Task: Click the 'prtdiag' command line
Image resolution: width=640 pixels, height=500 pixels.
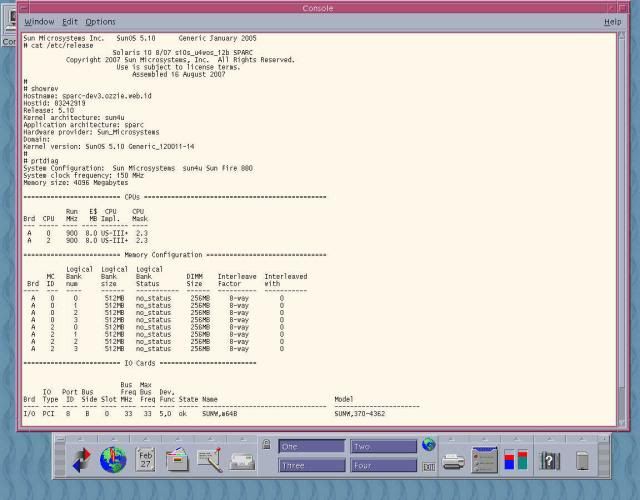Action: click(41, 161)
